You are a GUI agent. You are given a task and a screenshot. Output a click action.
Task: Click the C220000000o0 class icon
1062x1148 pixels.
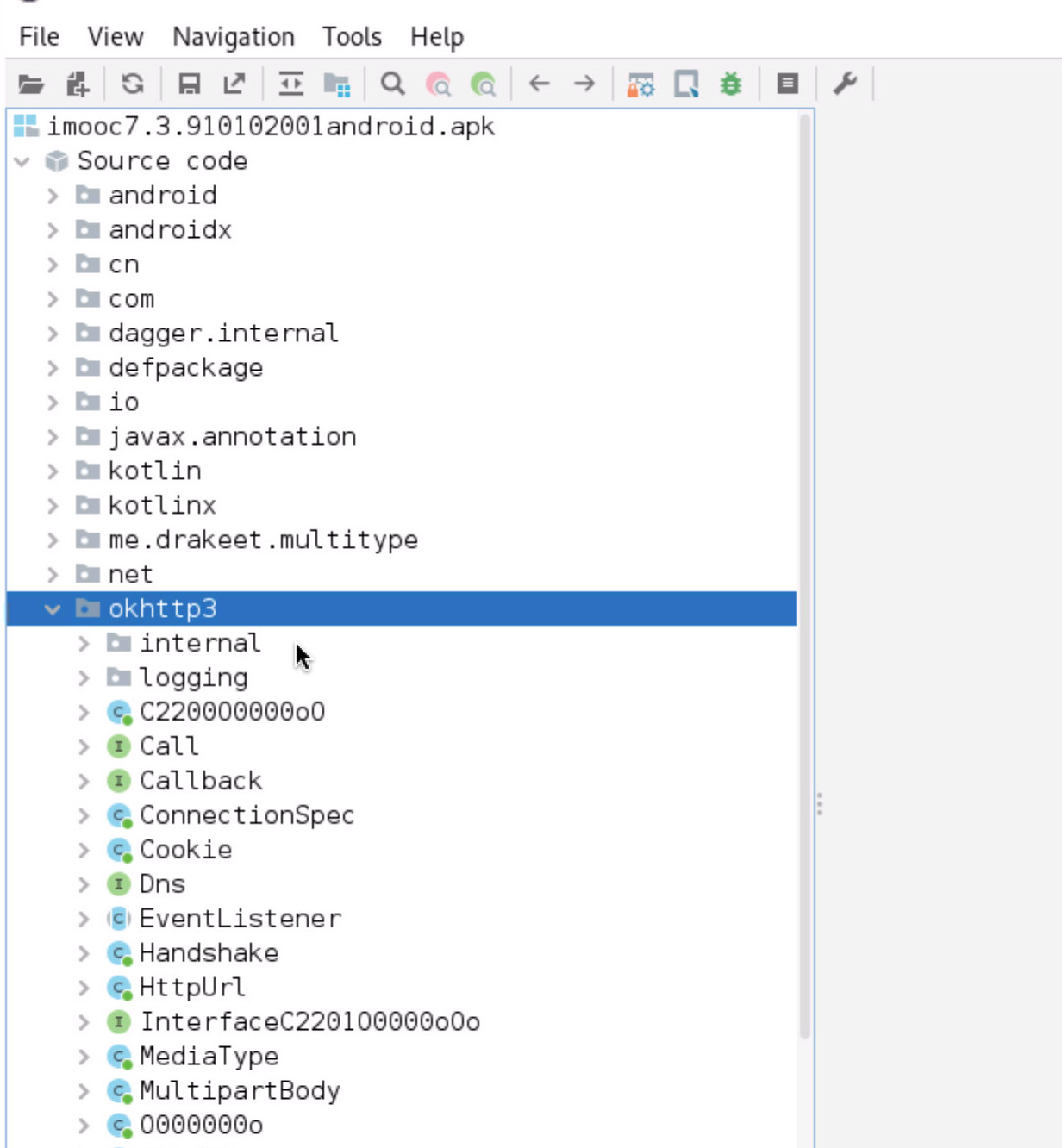119,712
